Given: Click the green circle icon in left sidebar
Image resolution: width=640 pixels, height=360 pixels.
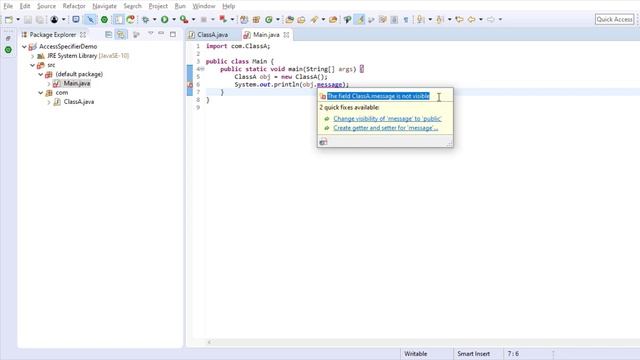Looking at the screenshot, I should [8, 50].
